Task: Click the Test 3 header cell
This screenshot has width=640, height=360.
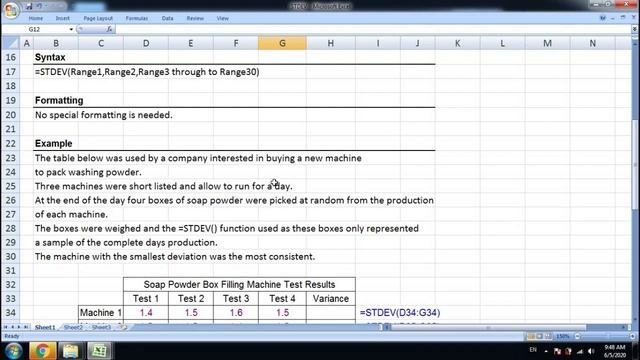Action: pos(236,298)
